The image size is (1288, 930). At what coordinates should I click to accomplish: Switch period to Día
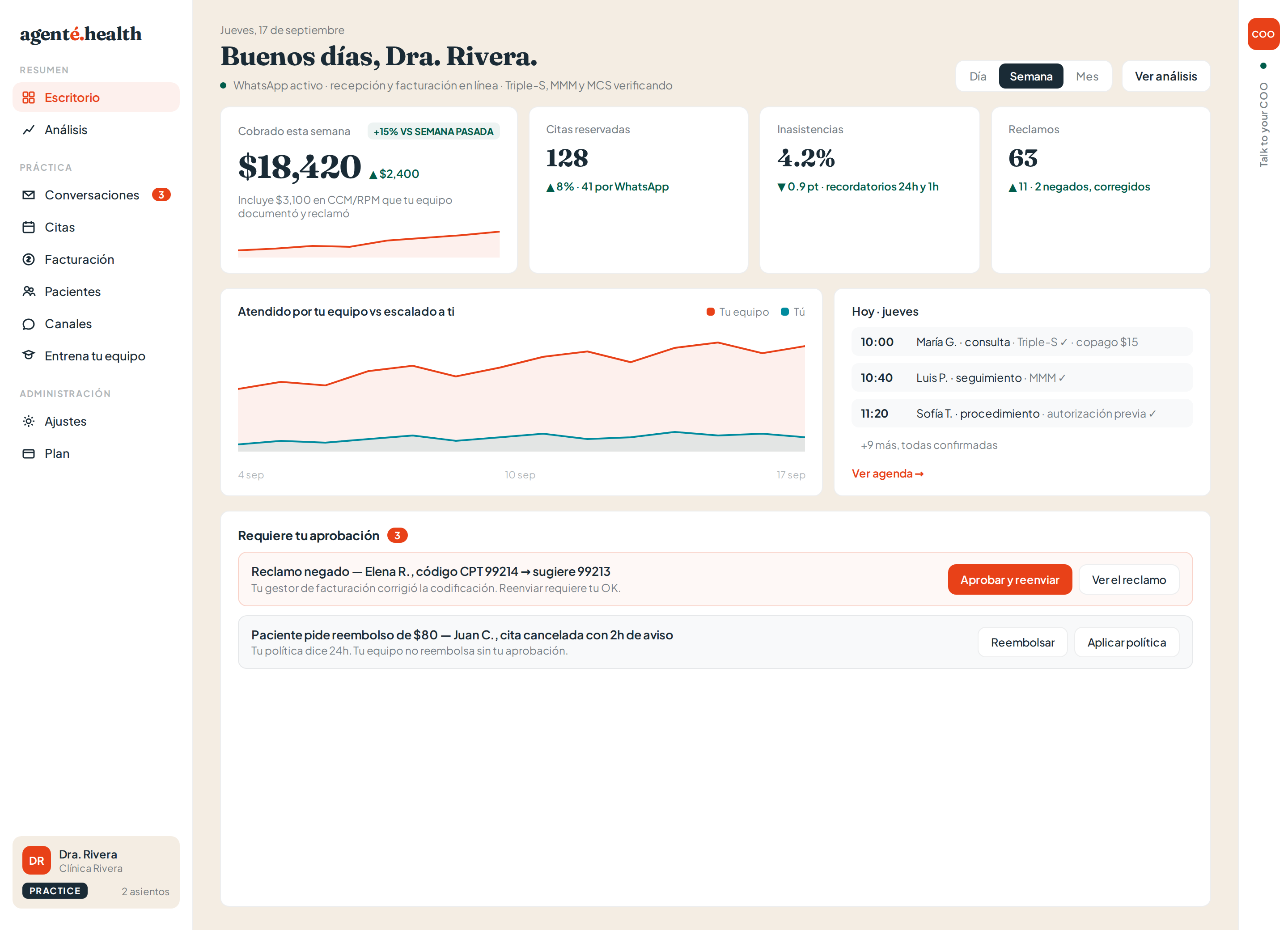point(977,76)
